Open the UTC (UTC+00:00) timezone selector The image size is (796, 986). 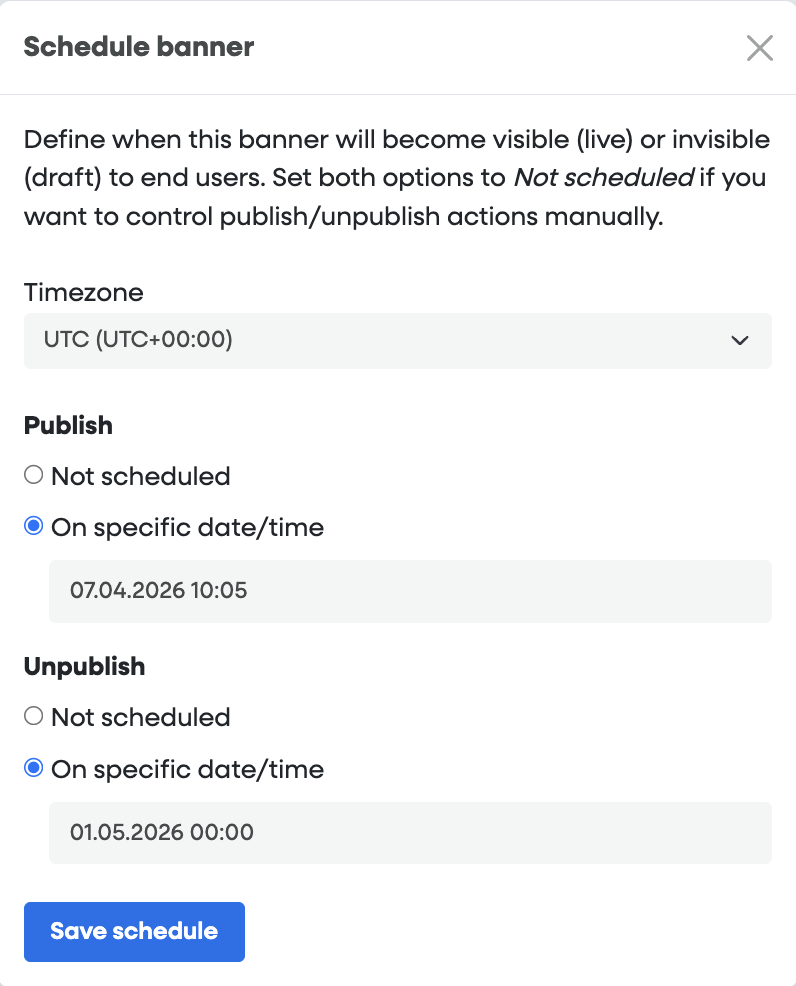397,341
